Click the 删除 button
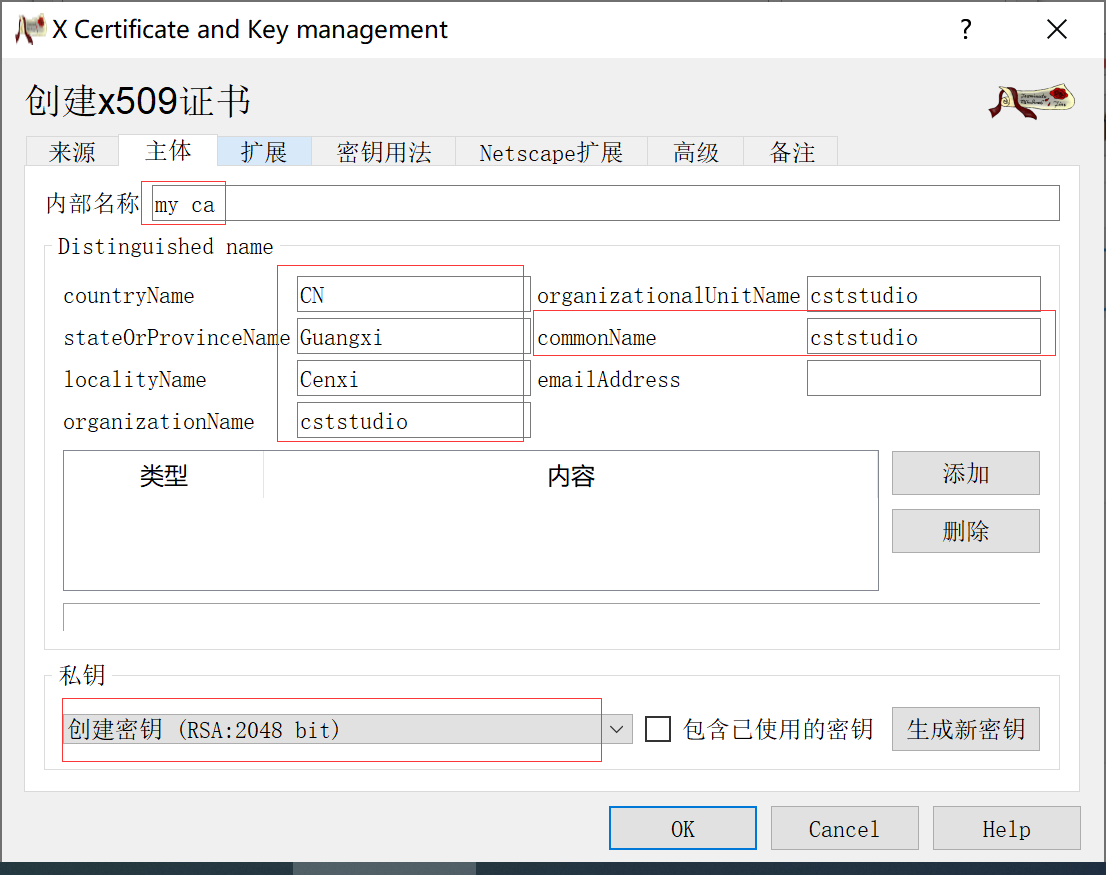 [x=966, y=531]
